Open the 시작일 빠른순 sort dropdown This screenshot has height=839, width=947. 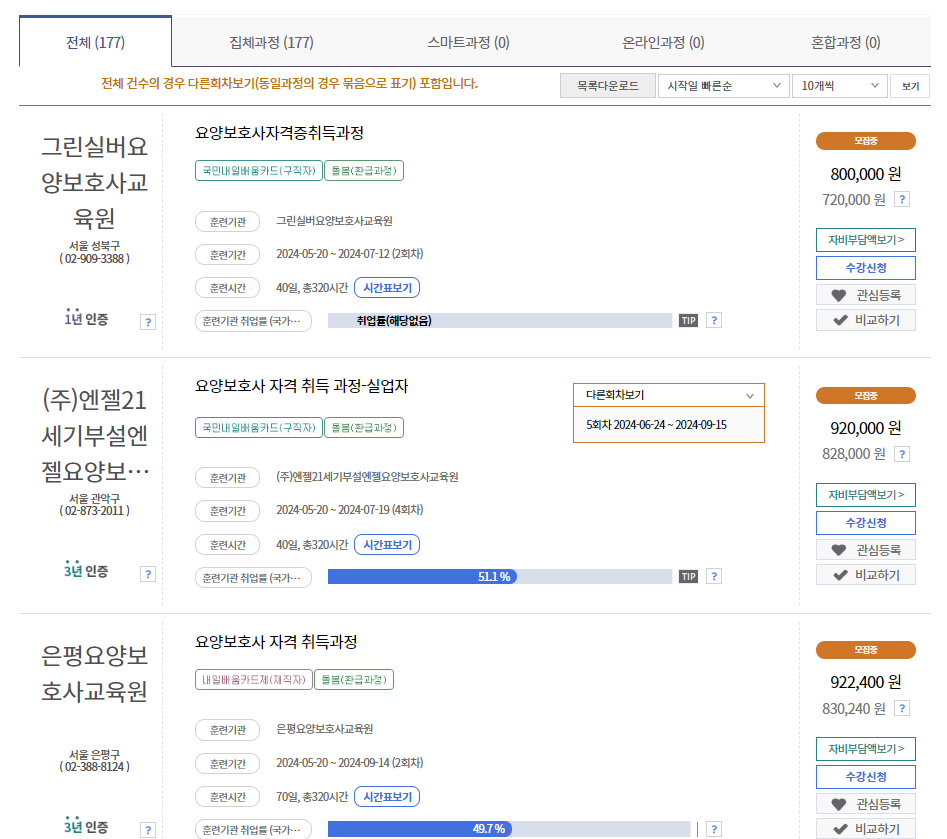click(722, 85)
